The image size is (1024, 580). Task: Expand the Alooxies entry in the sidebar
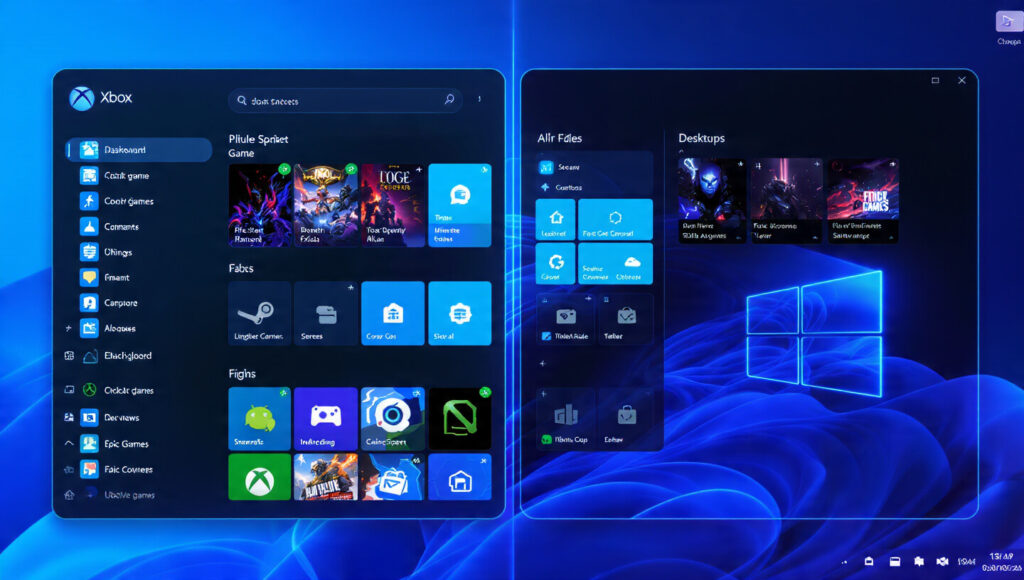click(68, 328)
